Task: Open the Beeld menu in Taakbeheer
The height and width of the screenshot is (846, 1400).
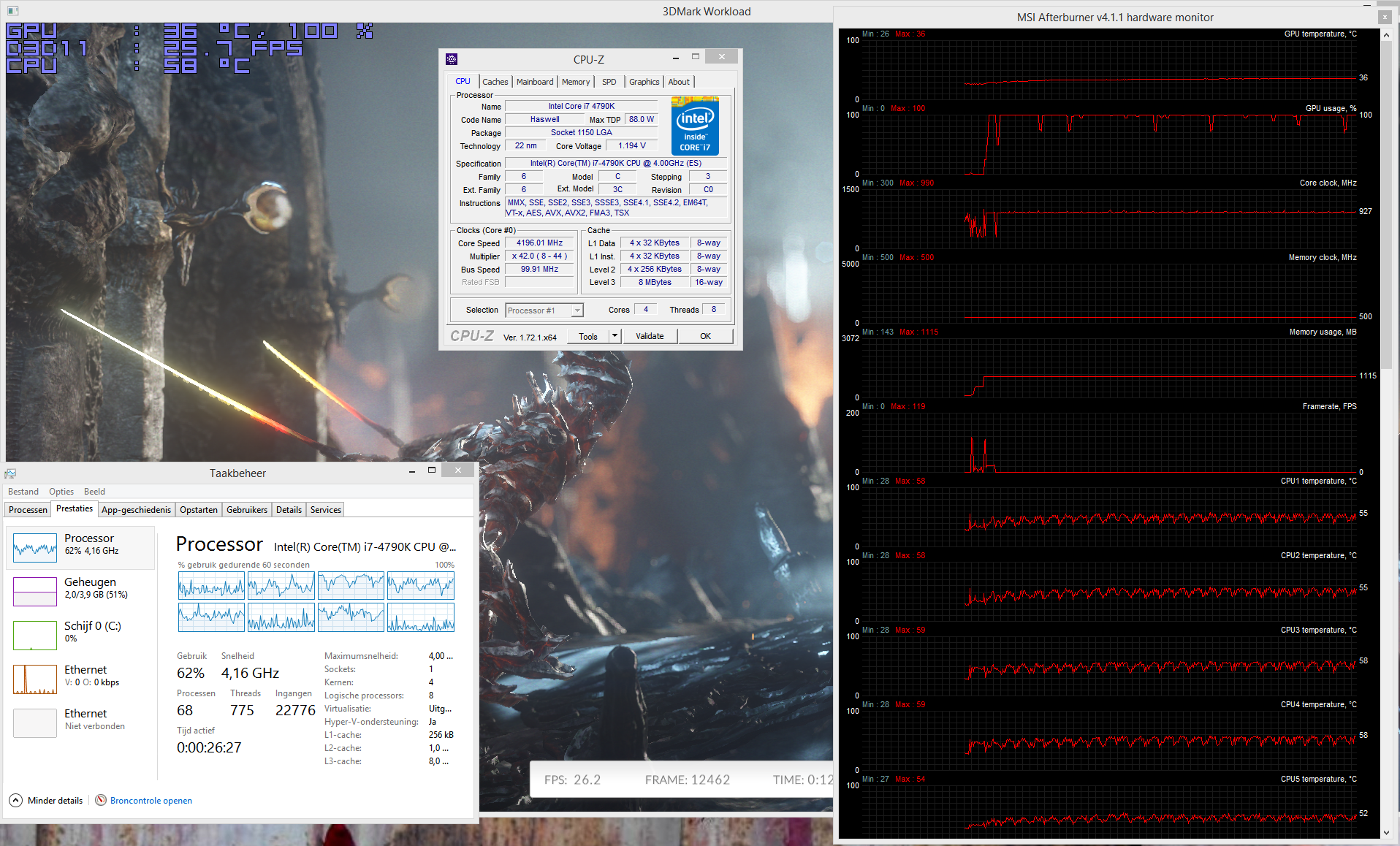Action: tap(94, 492)
